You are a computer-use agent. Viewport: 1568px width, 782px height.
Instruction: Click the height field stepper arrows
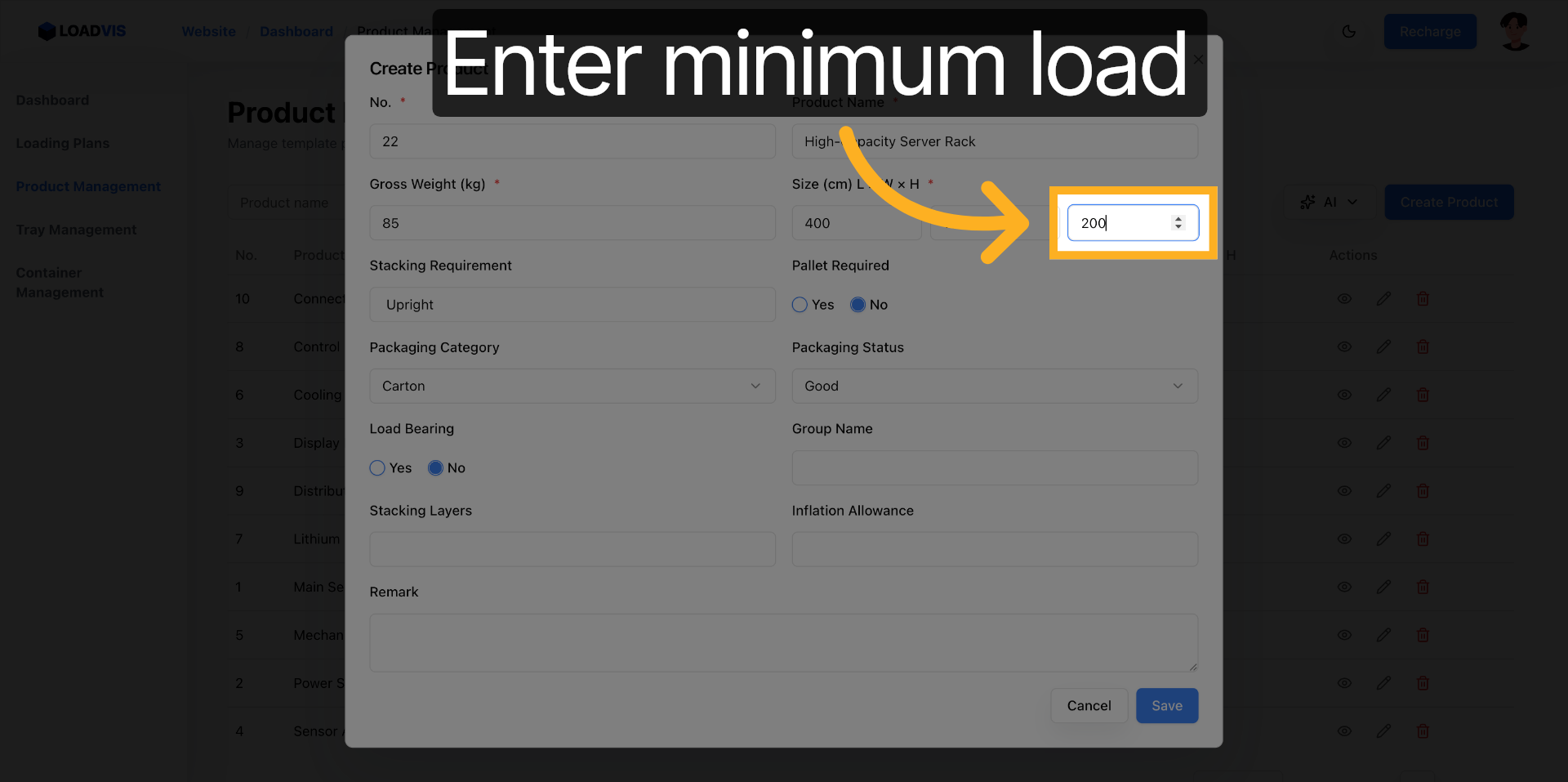tap(1178, 223)
